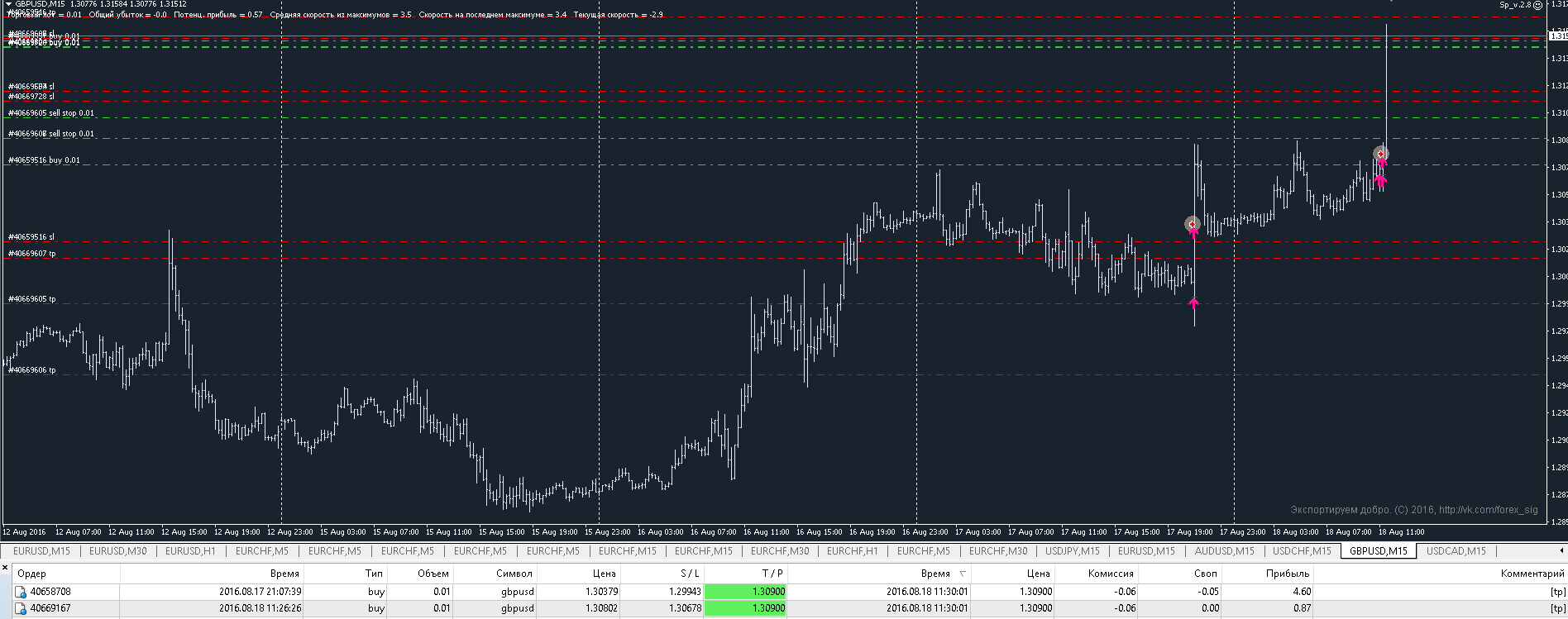The height and width of the screenshot is (619, 1568).
Task: Open the EURCHF,H1 chart tab
Action: [852, 551]
